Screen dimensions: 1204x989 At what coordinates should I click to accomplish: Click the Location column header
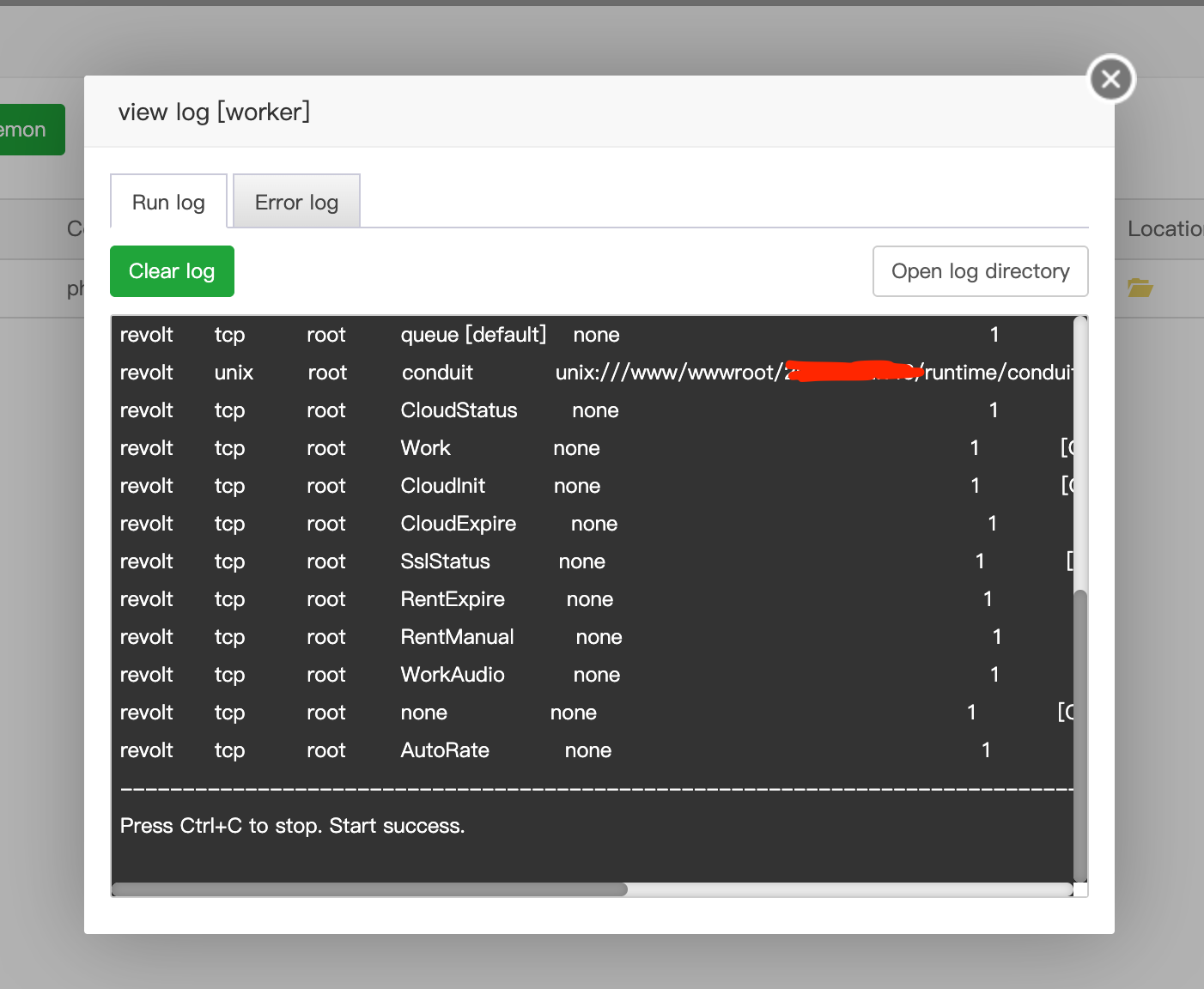tap(1164, 229)
